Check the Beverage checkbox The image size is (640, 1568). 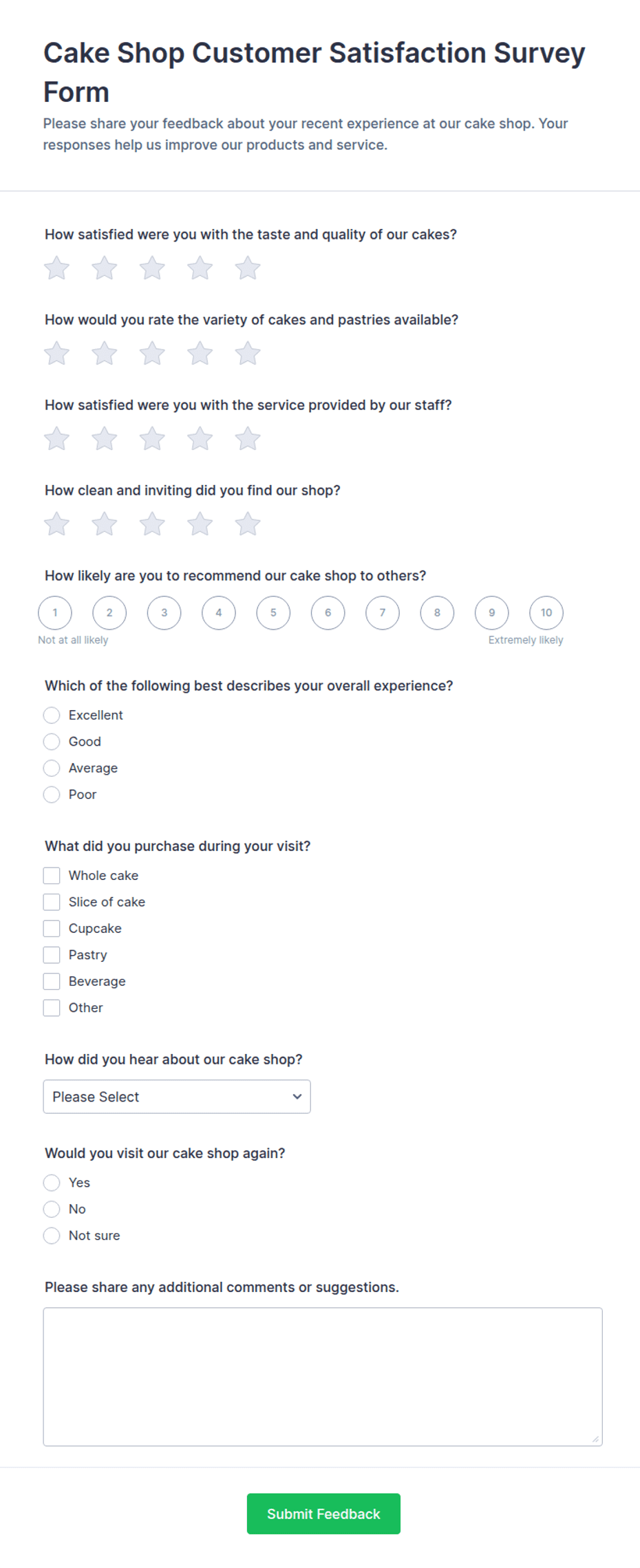click(x=52, y=982)
